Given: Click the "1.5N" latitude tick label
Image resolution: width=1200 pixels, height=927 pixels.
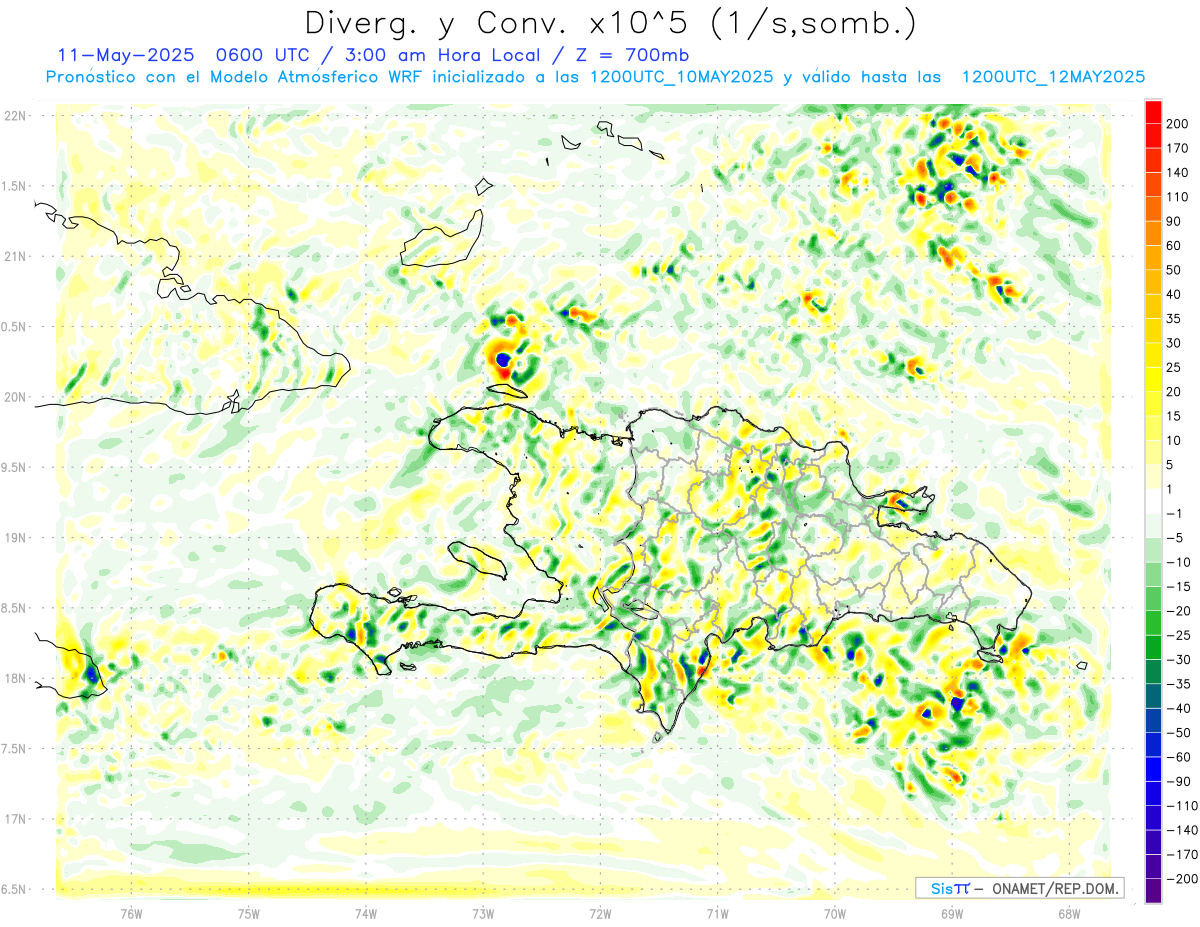Looking at the screenshot, I should (15, 186).
